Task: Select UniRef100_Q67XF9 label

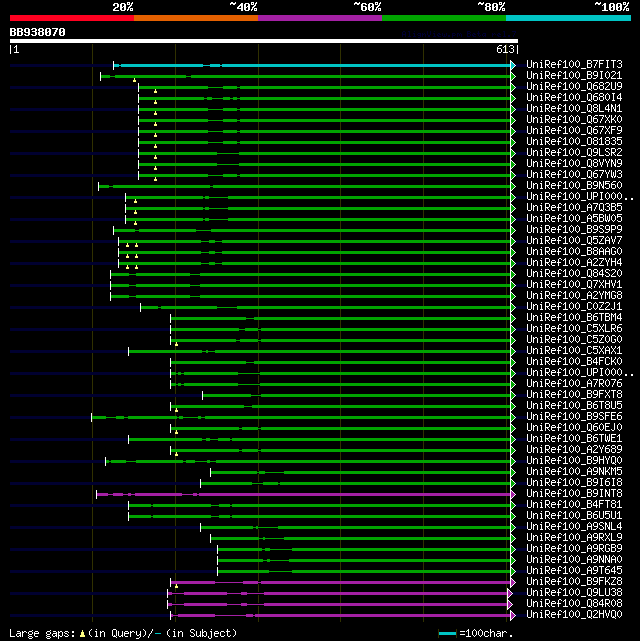Action: pyautogui.click(x=574, y=130)
